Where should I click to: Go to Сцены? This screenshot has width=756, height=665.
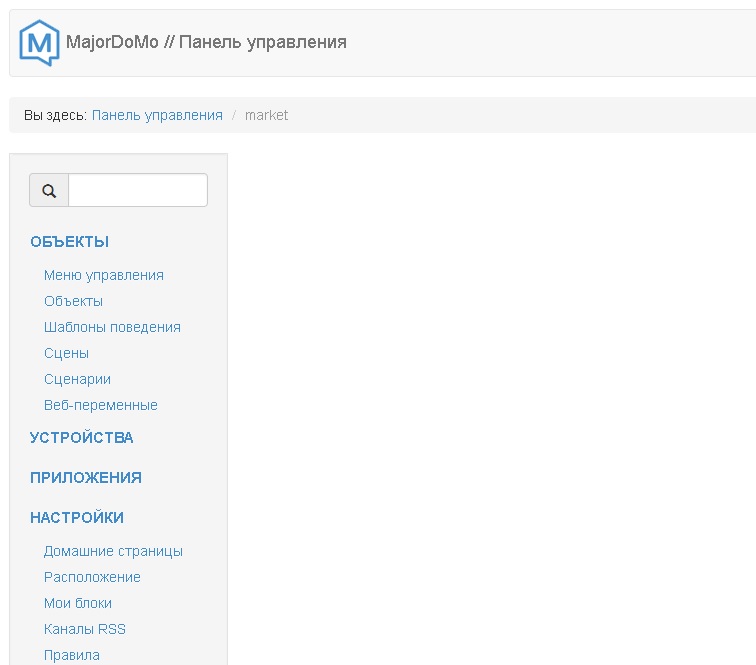(67, 353)
